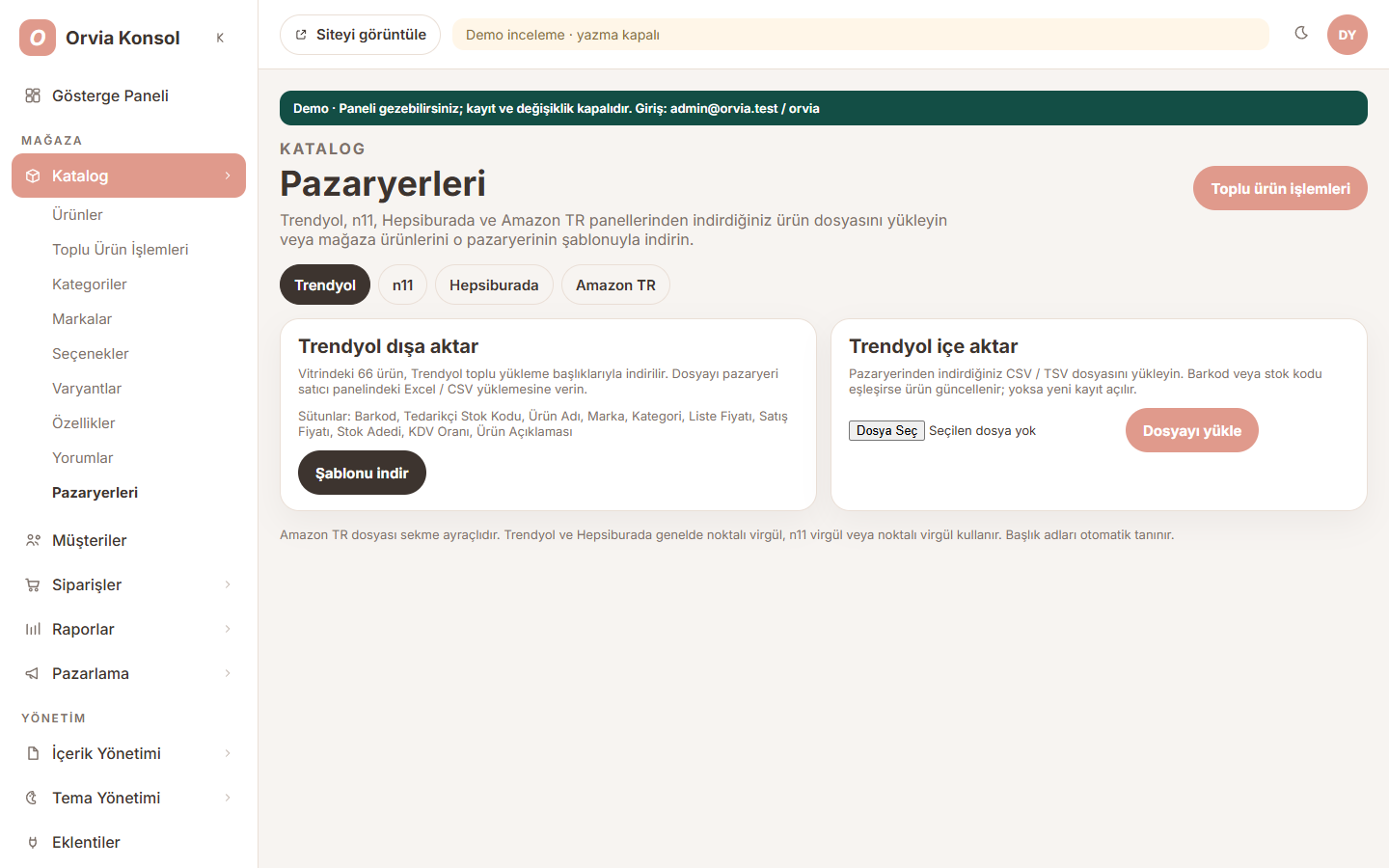Click the İçerik Yönetimi document icon
This screenshot has height=868, width=1389.
33,753
